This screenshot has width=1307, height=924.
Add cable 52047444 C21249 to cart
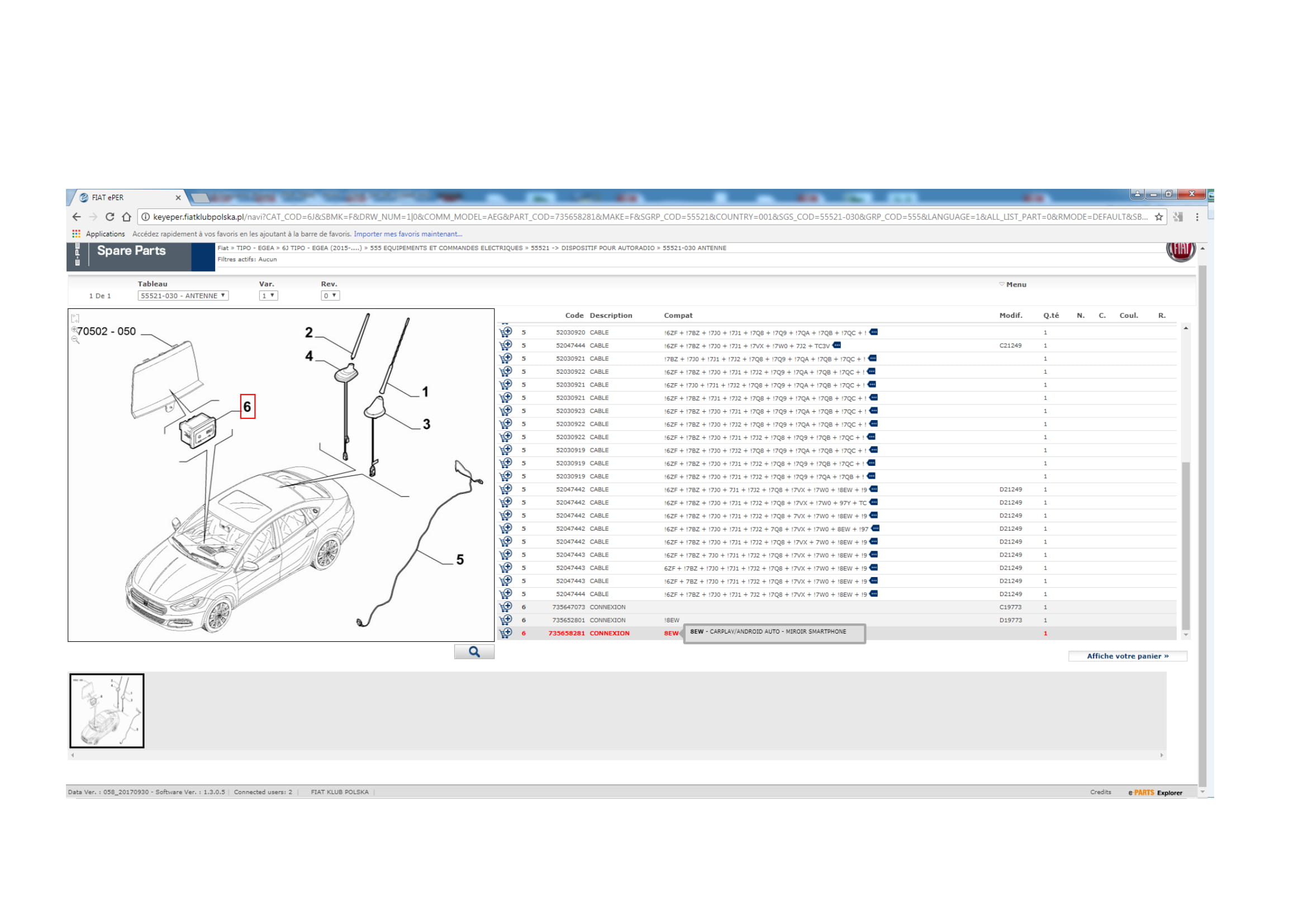pyautogui.click(x=506, y=345)
